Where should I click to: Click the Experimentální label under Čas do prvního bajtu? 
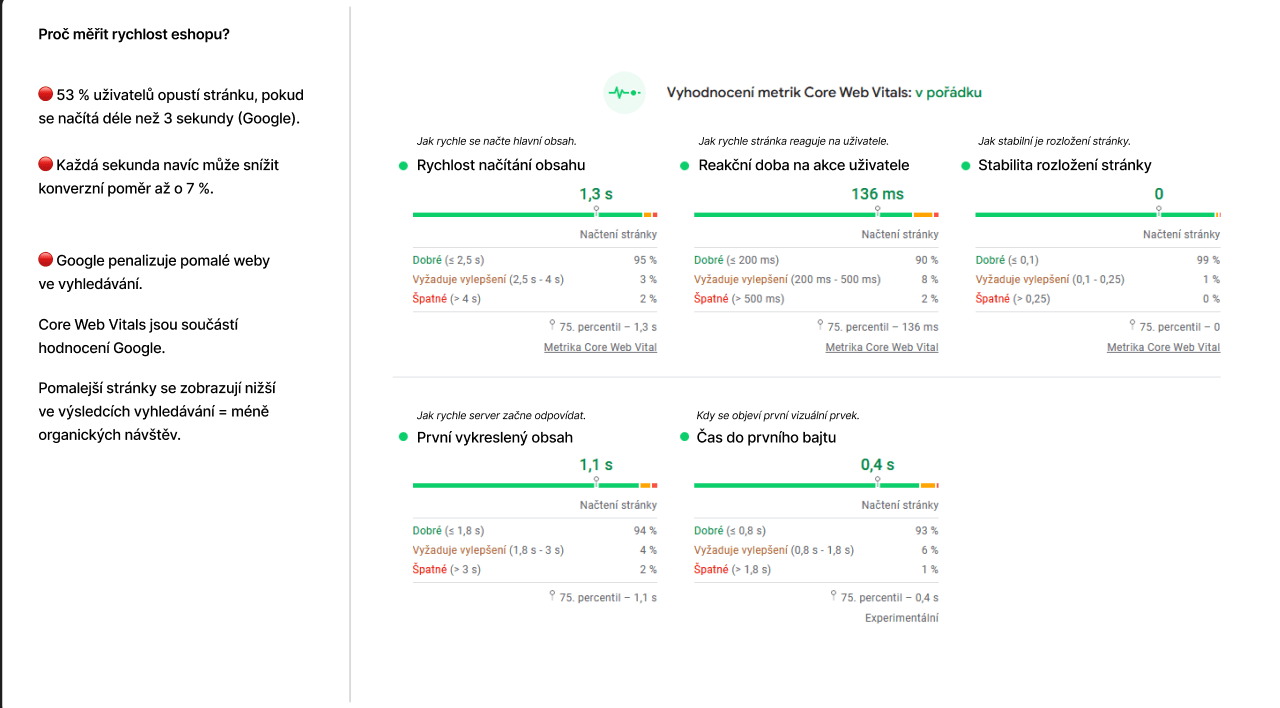904,618
